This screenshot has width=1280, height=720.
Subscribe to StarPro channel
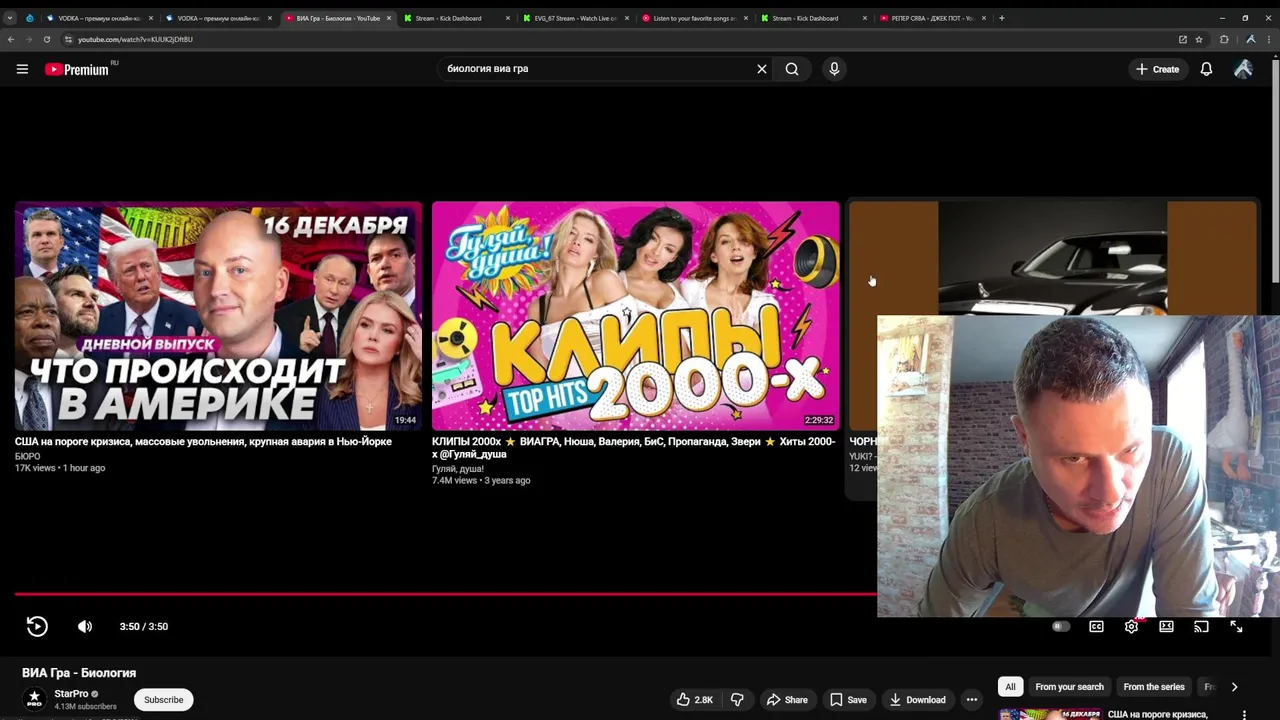coord(163,700)
